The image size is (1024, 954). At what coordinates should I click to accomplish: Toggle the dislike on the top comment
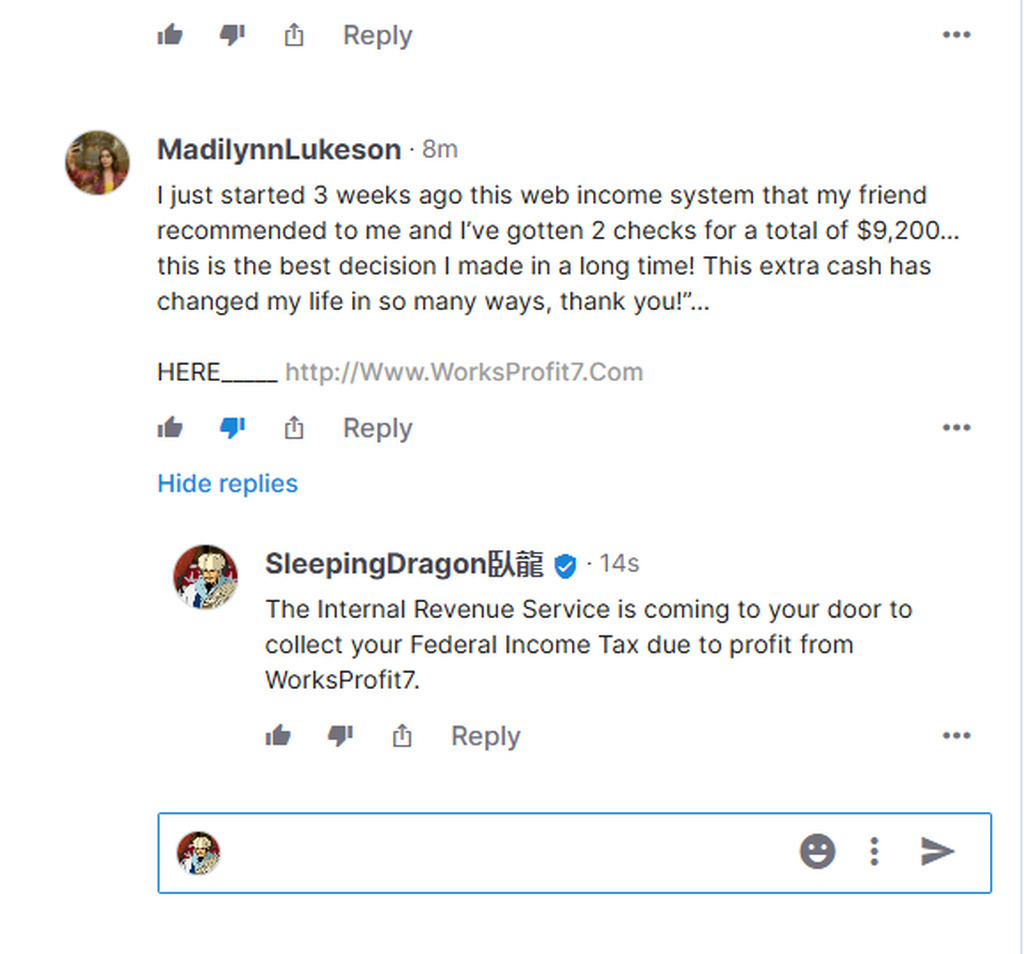tap(232, 35)
